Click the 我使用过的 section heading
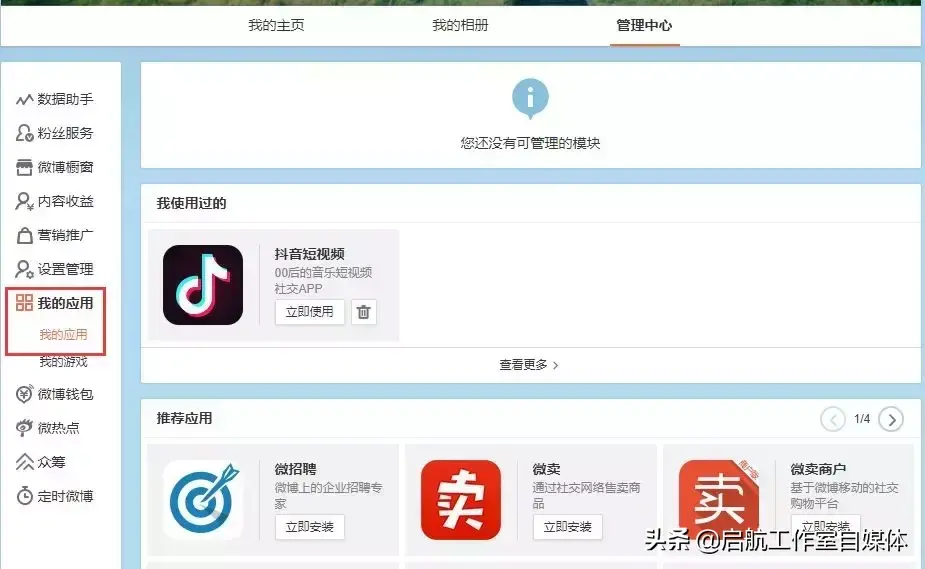The width and height of the screenshot is (925, 569). coord(191,203)
